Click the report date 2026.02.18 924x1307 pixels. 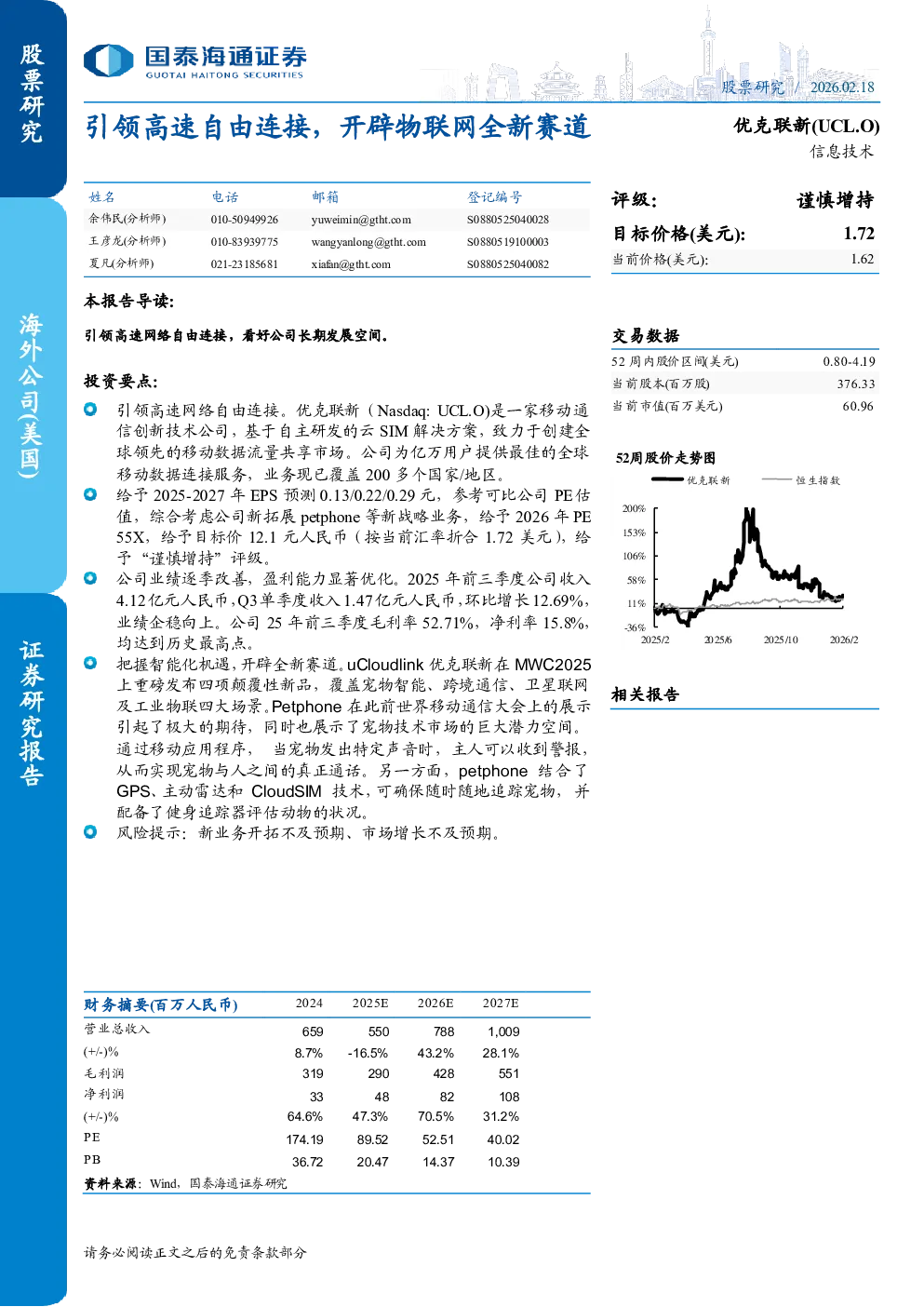[842, 88]
